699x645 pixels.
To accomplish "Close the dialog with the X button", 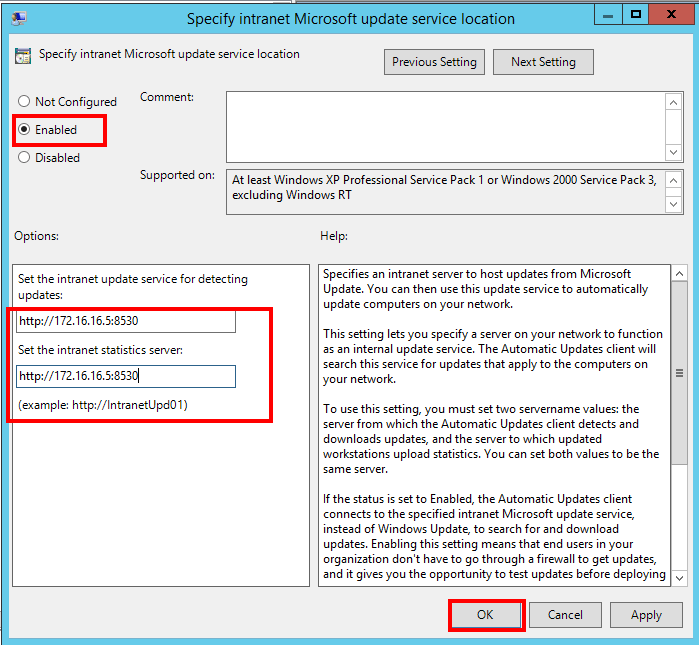I will tap(671, 15).
